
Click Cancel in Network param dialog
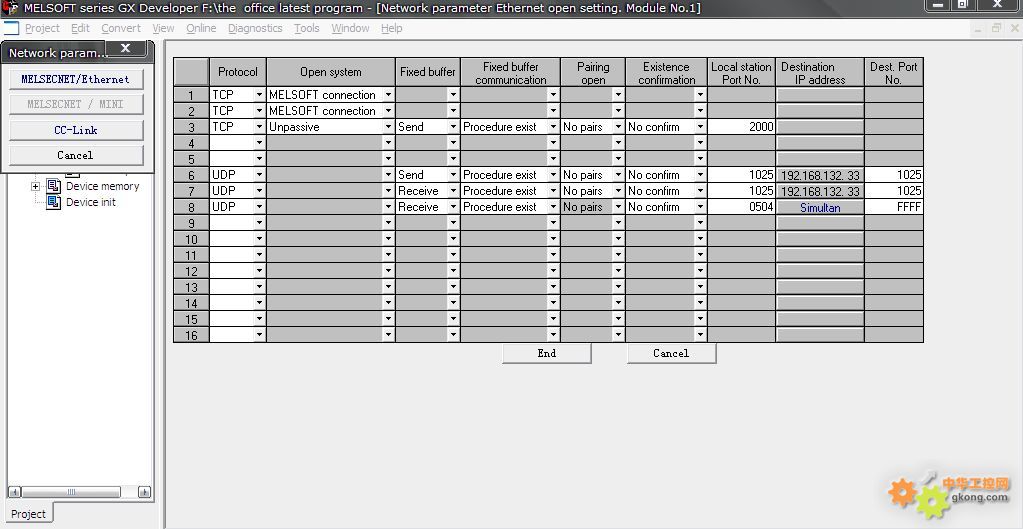(76, 155)
